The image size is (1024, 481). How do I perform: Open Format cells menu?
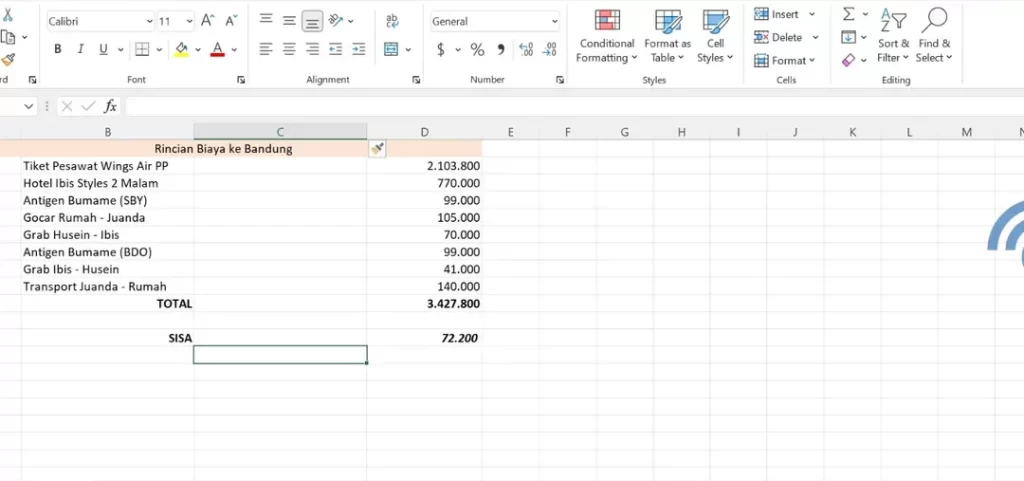[785, 61]
